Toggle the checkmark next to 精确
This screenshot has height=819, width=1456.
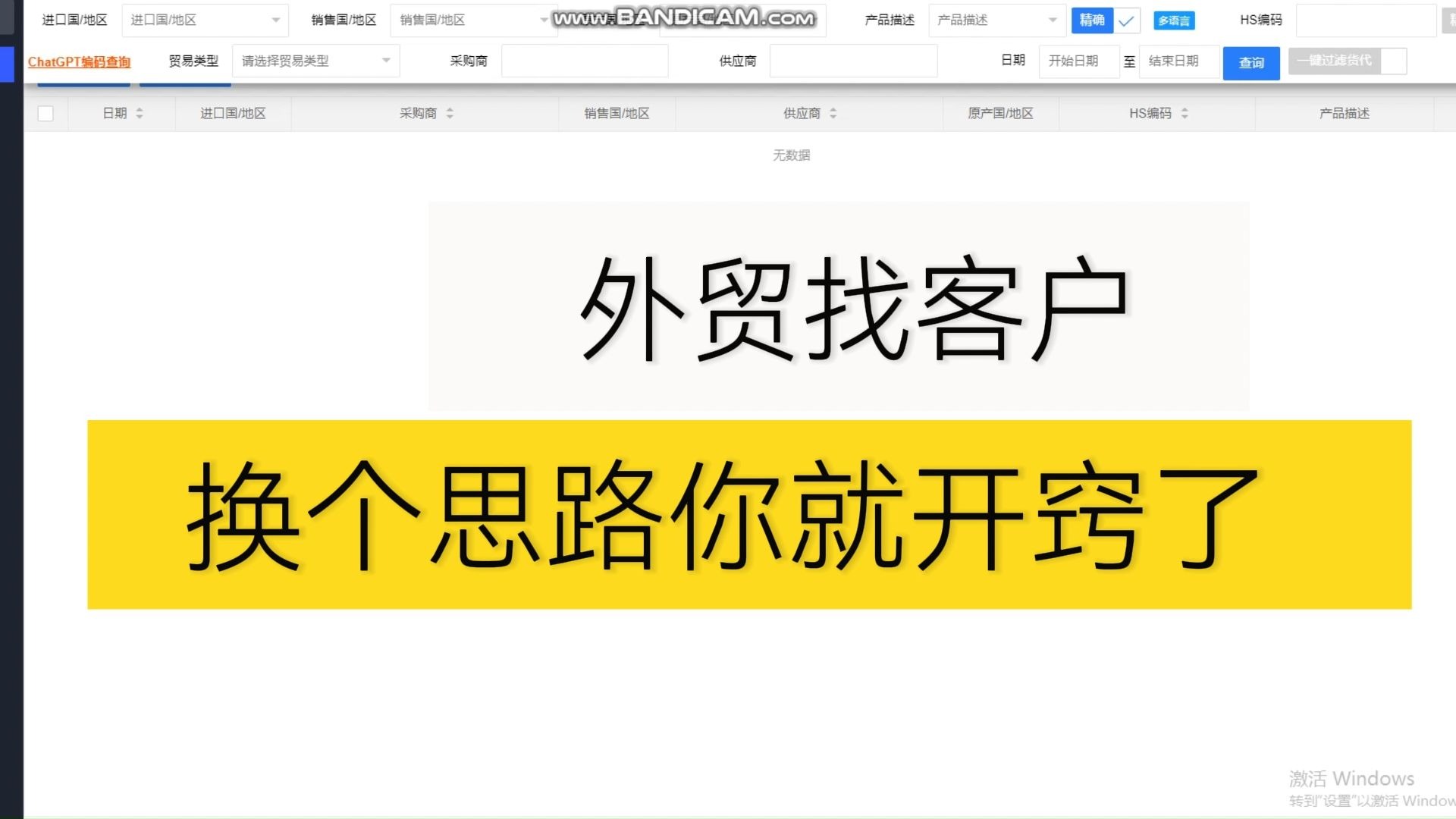point(1126,20)
